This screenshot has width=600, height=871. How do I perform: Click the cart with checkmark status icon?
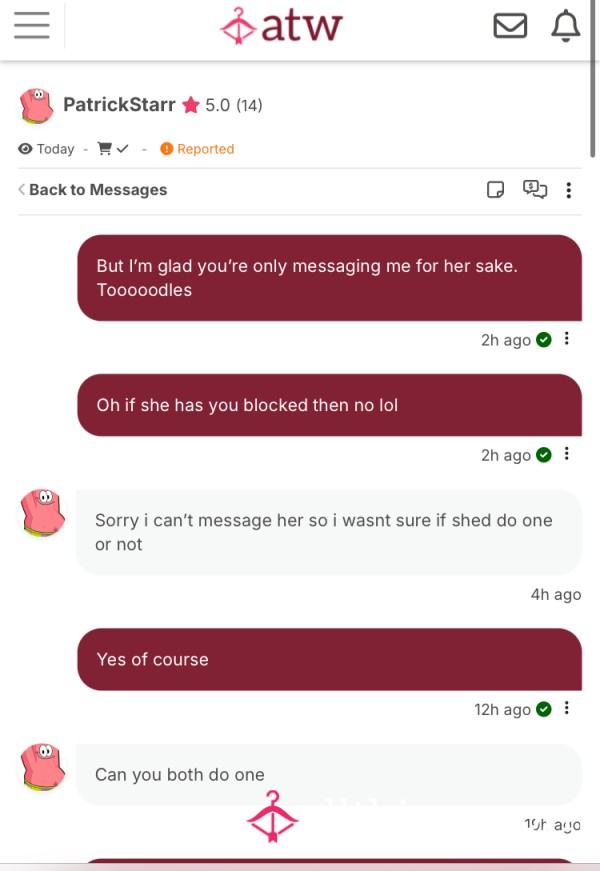[113, 148]
